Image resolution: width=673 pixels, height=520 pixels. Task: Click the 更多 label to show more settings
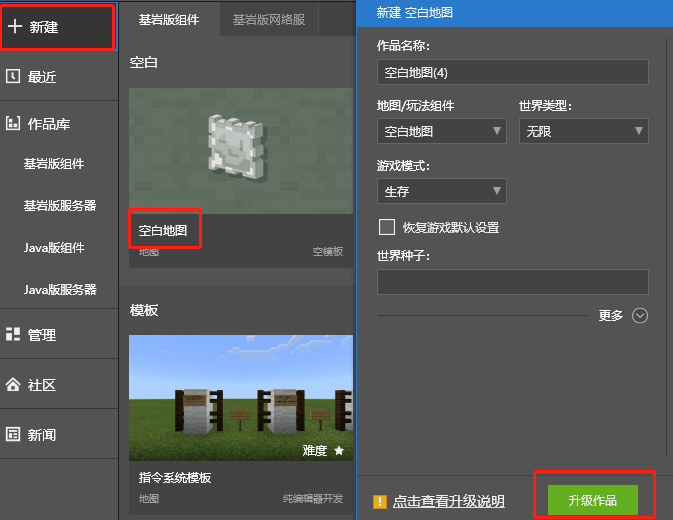610,316
